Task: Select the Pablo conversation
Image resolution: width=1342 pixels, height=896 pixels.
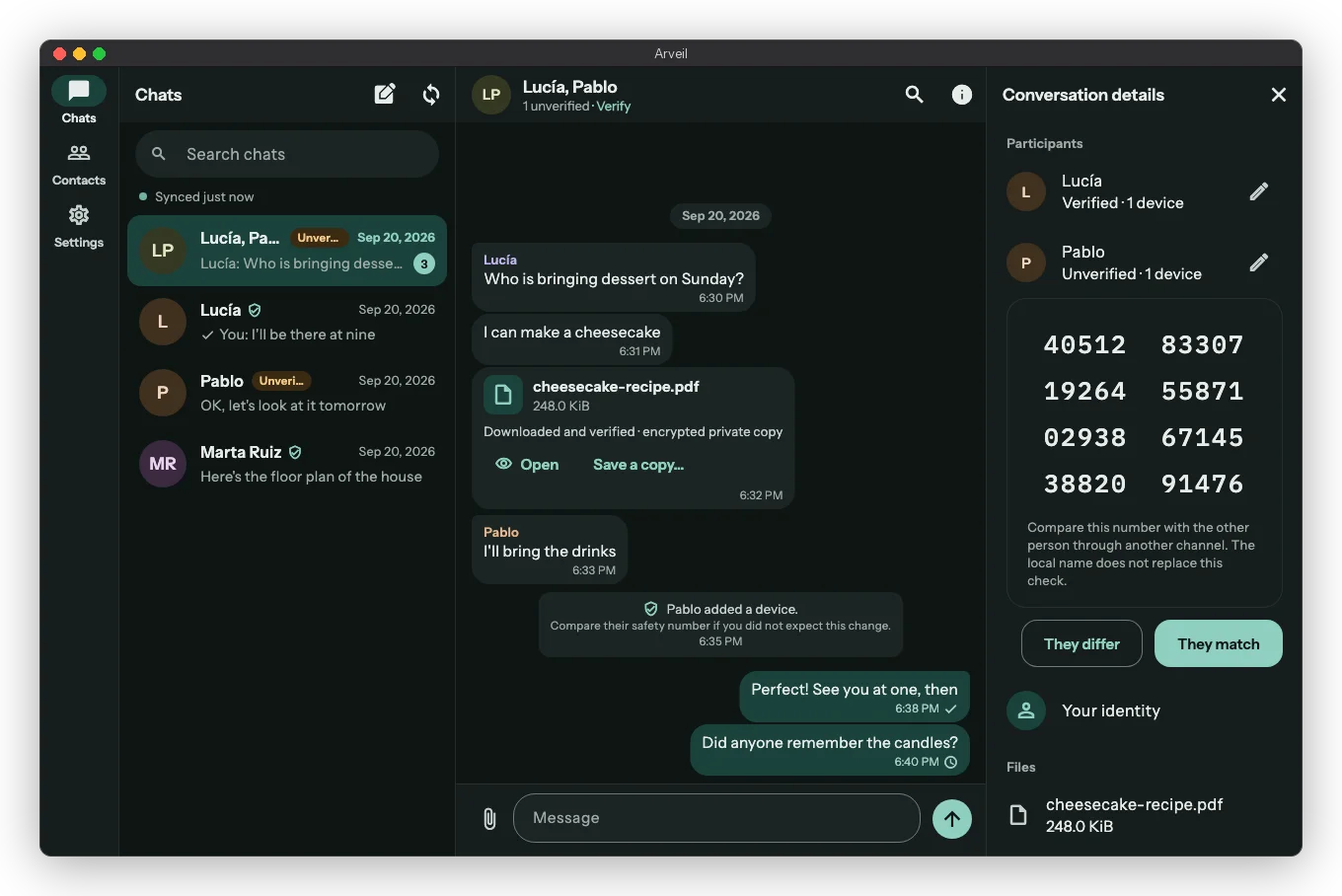Action: 287,393
